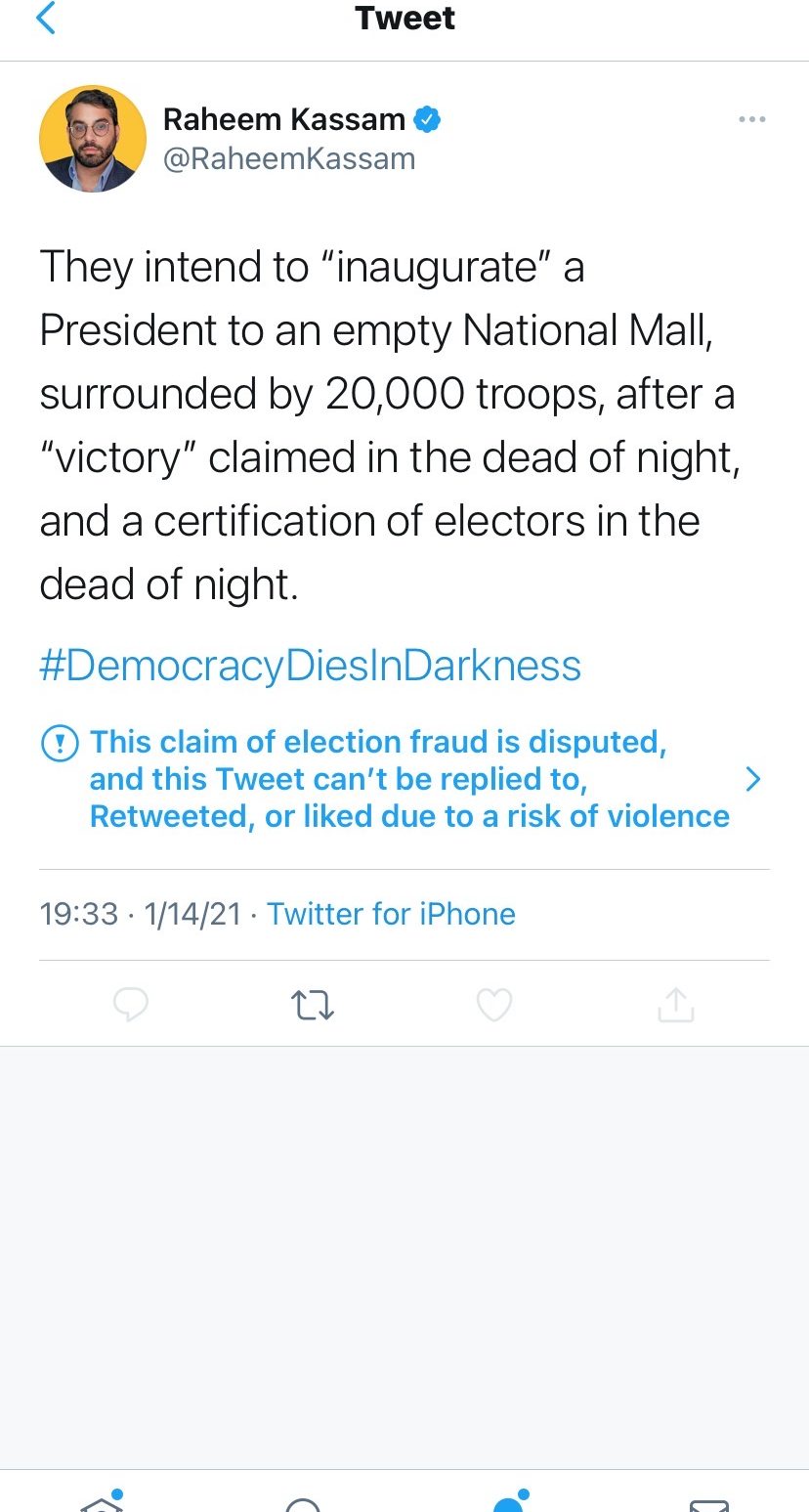809x1512 pixels.
Task: Read the election fraud disputed notice text
Action: [408, 779]
